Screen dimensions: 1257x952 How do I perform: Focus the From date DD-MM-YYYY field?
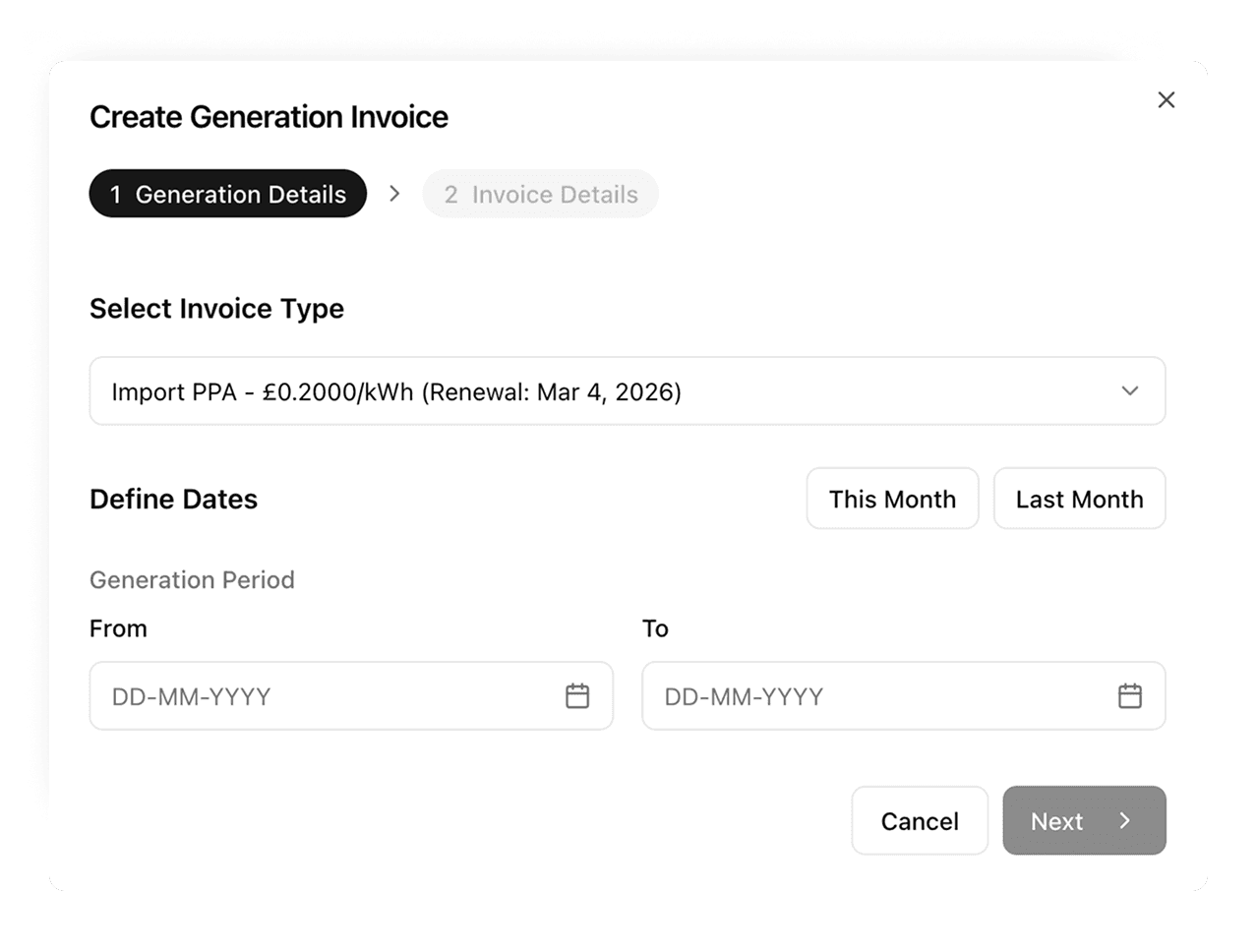pyautogui.click(x=325, y=696)
